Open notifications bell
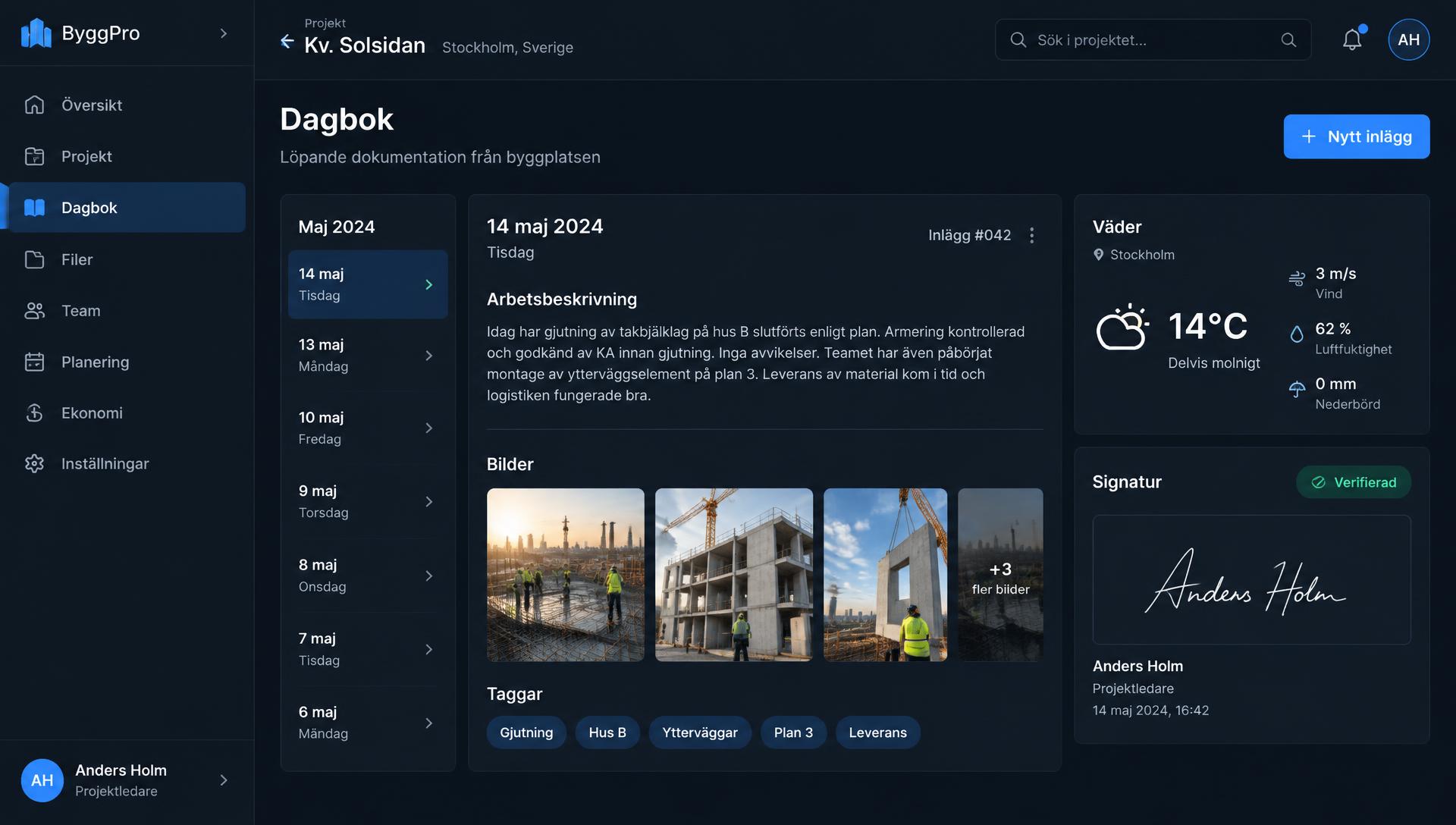The height and width of the screenshot is (825, 1456). coord(1352,39)
